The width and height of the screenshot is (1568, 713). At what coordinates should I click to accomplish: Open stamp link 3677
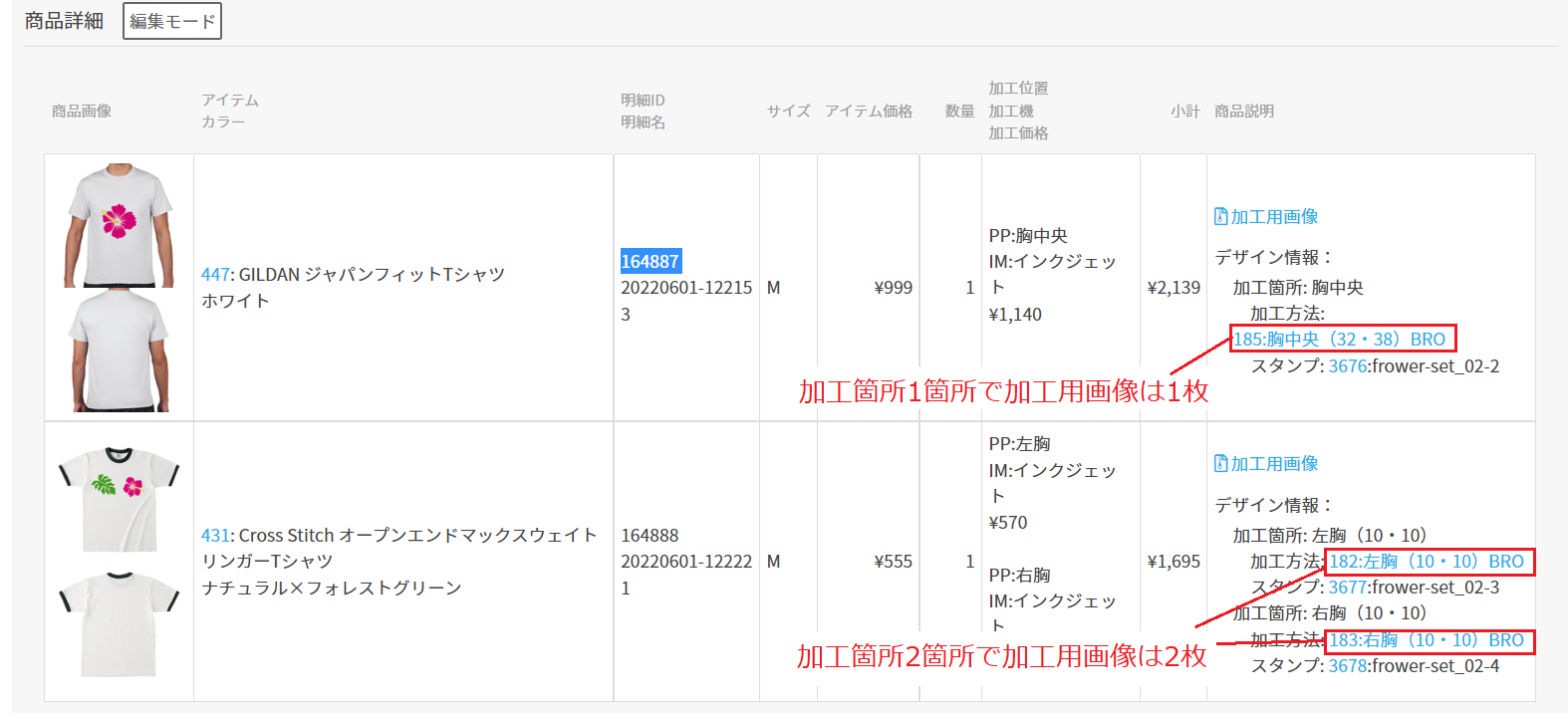tap(1348, 587)
